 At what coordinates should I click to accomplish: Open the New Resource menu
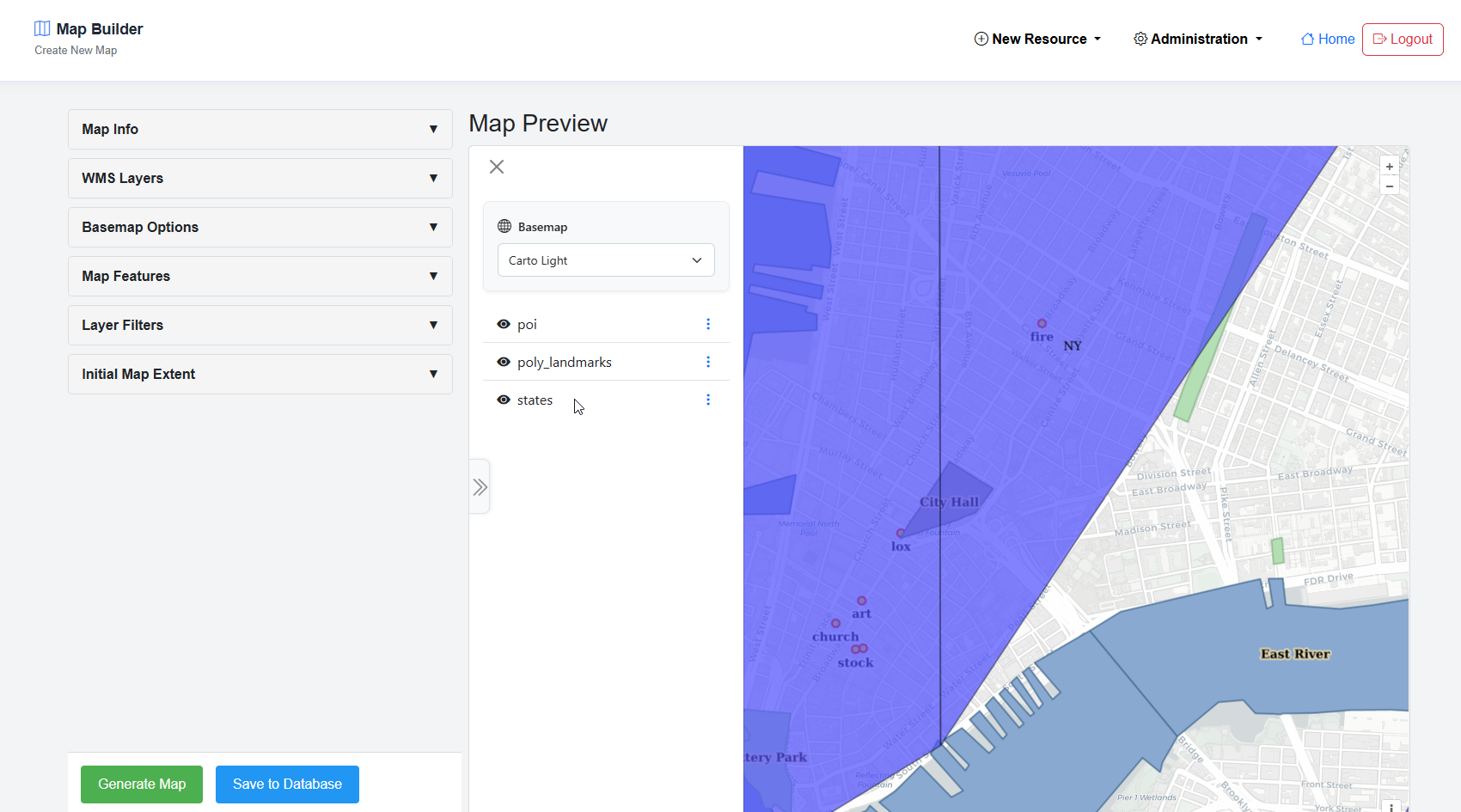[x=1037, y=39]
